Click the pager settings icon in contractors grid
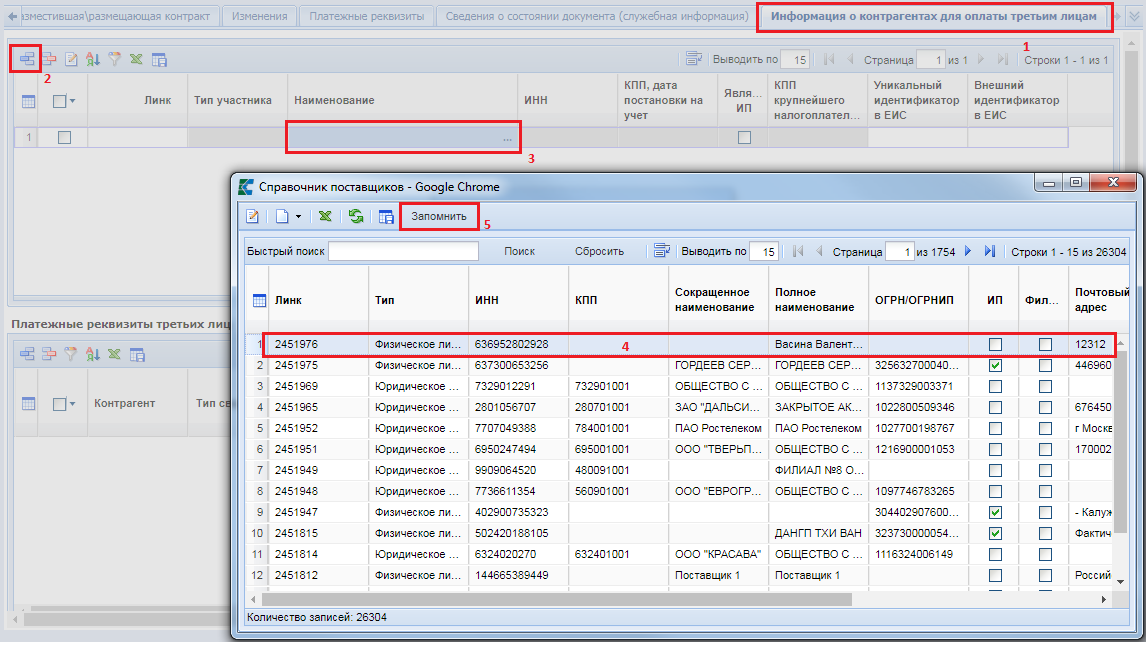The width and height of the screenshot is (1147, 663). 693,59
